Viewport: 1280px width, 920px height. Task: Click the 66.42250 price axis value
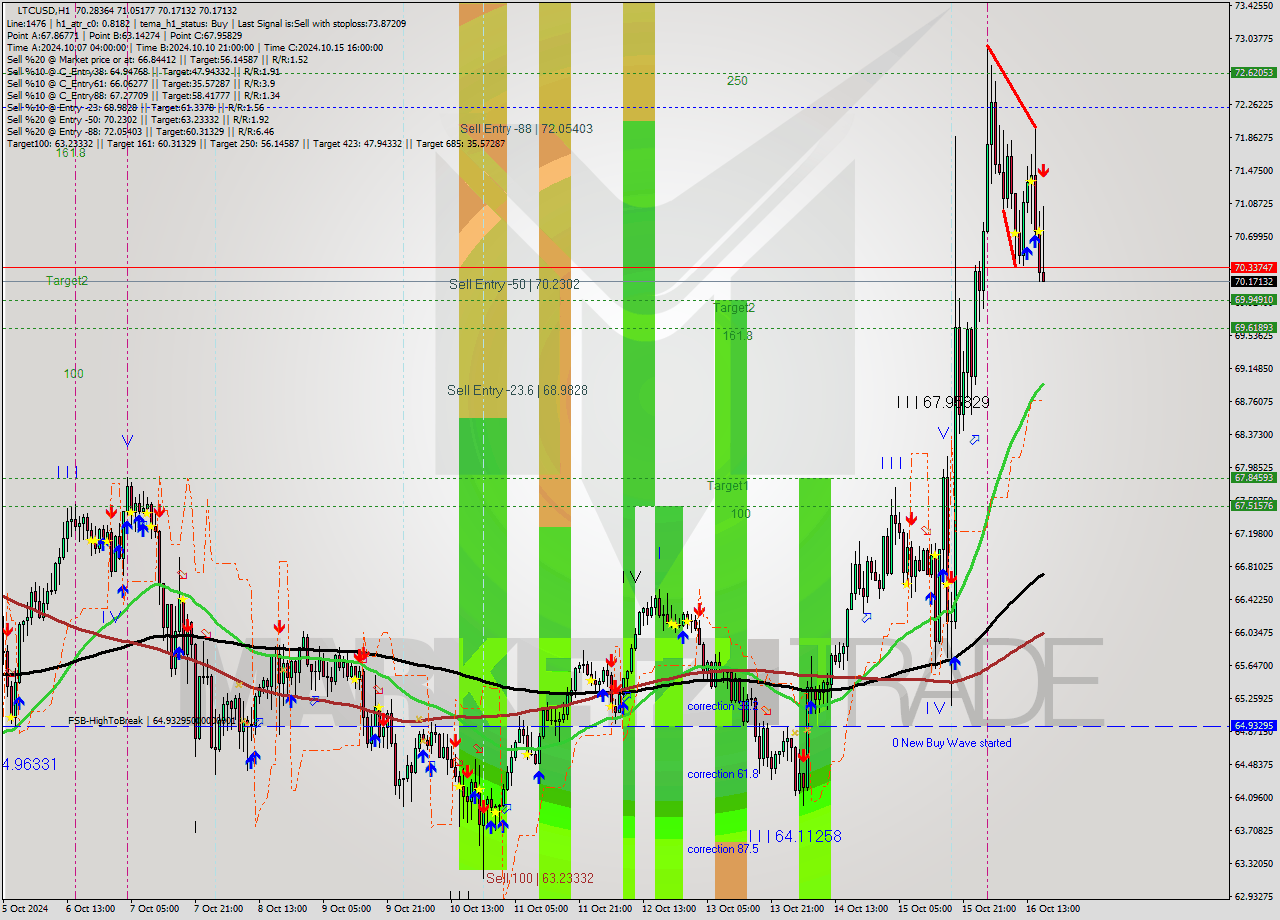click(1254, 600)
